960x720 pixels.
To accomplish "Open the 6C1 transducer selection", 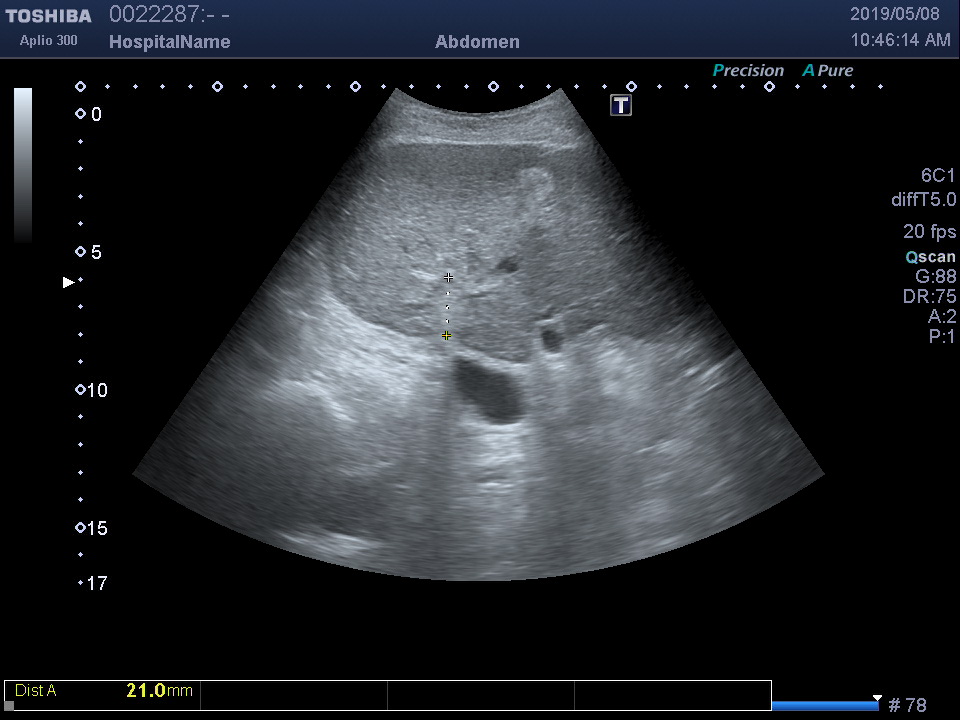I will click(938, 176).
